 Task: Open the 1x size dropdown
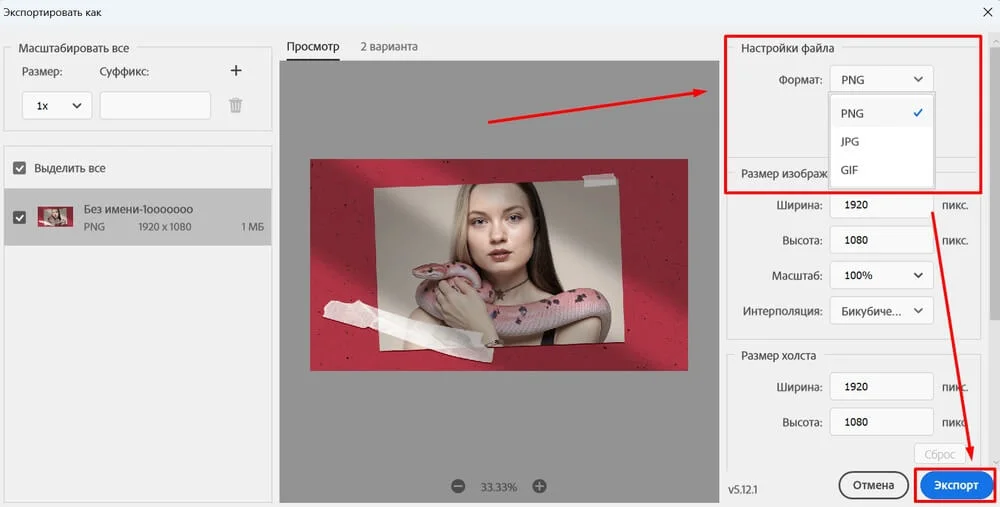(x=57, y=105)
